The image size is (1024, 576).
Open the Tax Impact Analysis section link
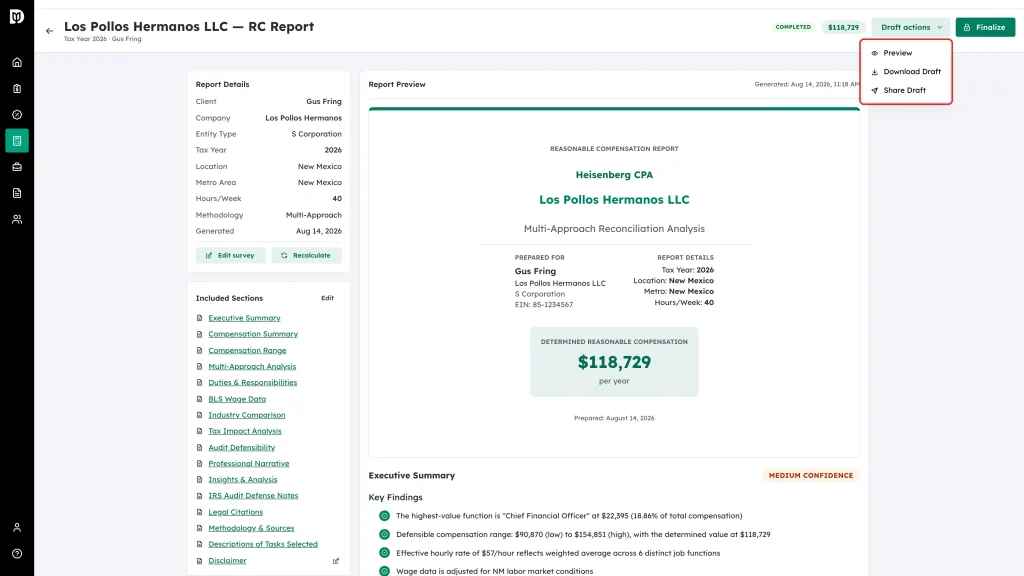click(x=245, y=431)
